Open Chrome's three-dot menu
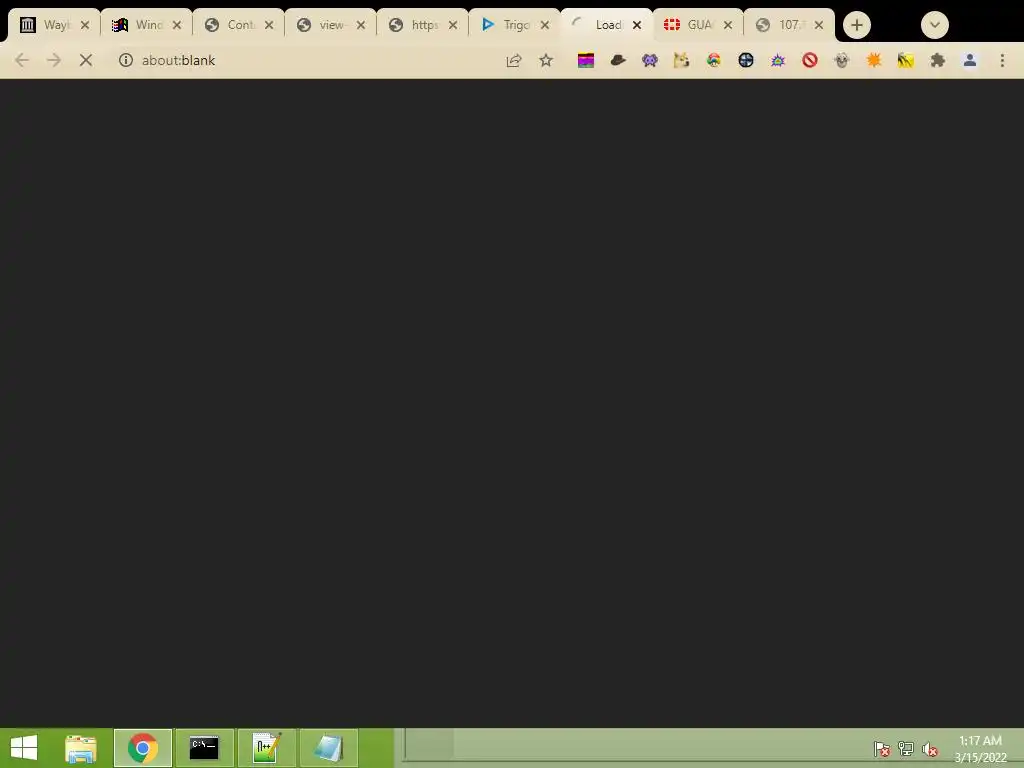Viewport: 1024px width, 768px height. point(1002,60)
